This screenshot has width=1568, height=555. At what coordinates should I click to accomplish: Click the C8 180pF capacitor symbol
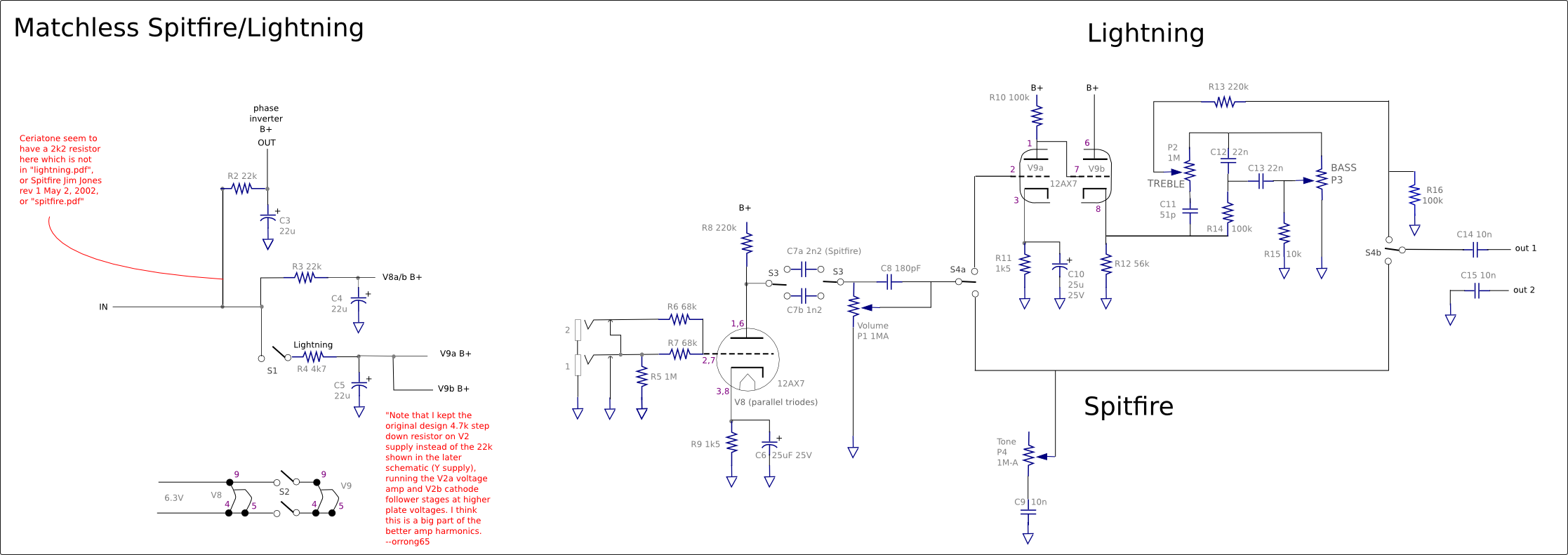(889, 282)
